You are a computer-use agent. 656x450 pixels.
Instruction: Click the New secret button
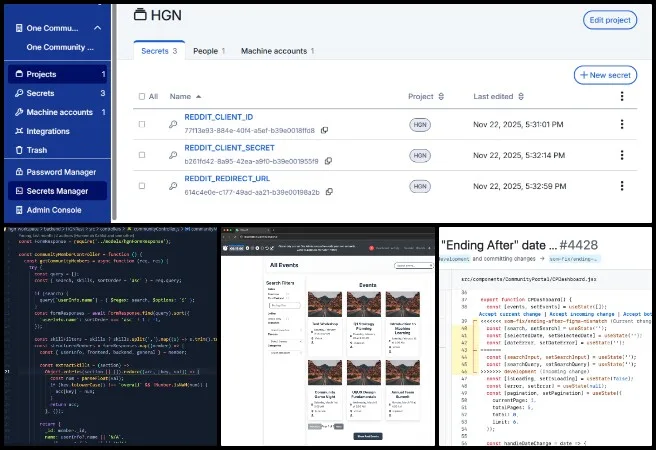tap(605, 75)
